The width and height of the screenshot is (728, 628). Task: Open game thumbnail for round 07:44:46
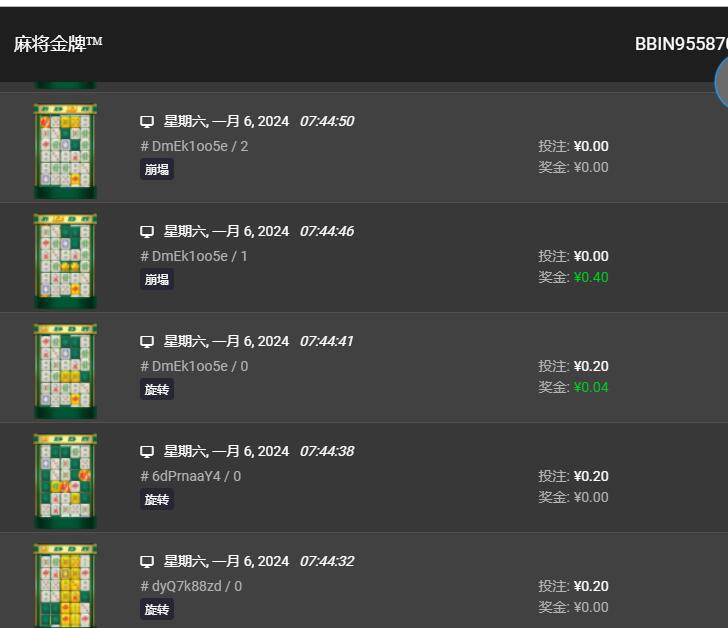pos(65,261)
